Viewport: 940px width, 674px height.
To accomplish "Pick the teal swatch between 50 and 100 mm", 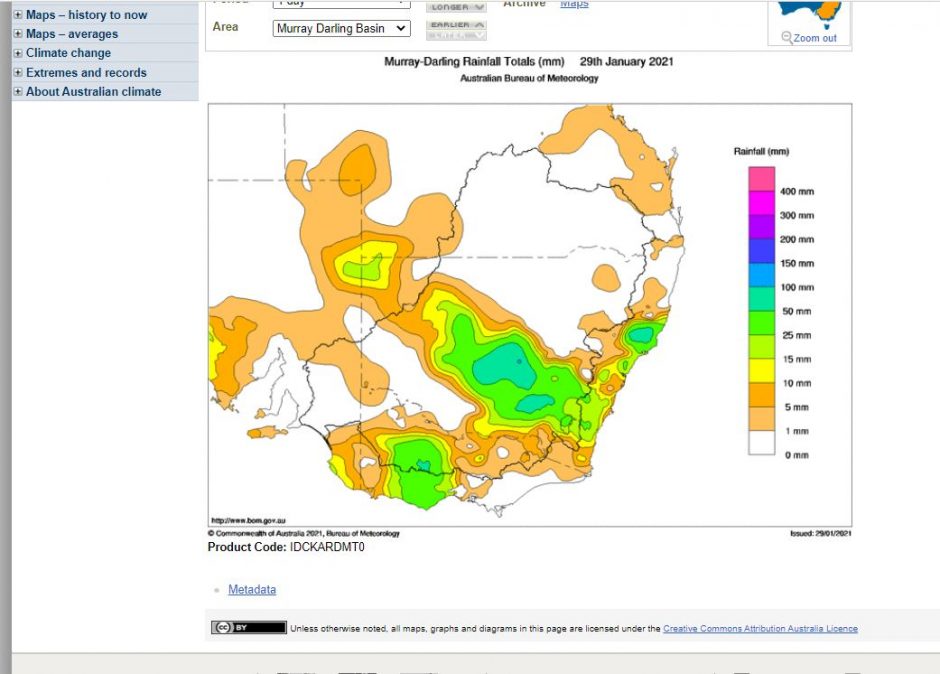I will (761, 299).
